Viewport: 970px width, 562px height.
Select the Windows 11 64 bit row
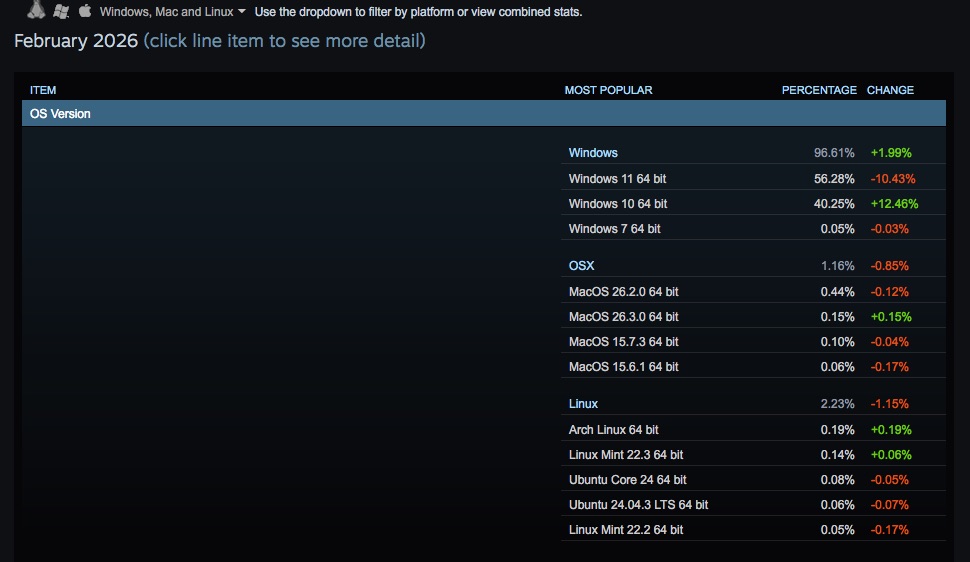pyautogui.click(x=617, y=179)
